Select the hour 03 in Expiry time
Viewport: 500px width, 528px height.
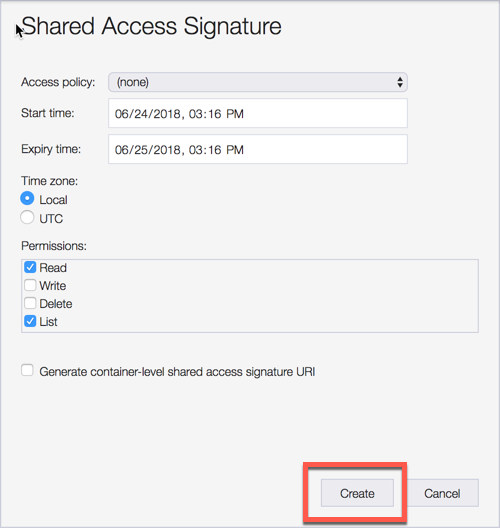195,150
